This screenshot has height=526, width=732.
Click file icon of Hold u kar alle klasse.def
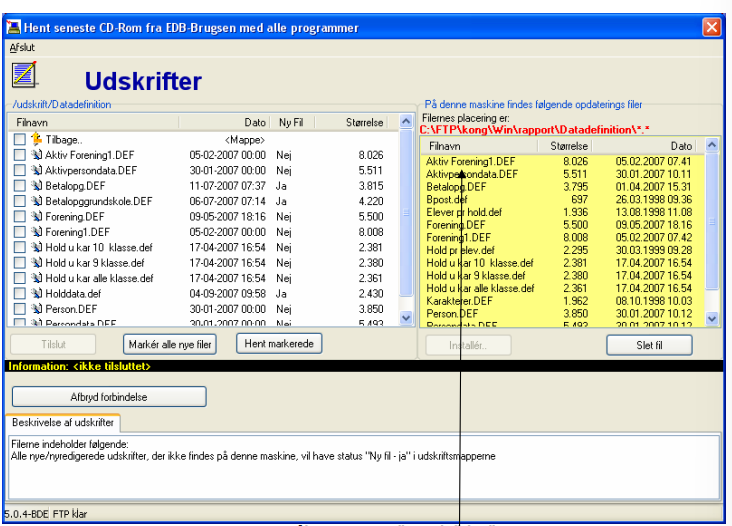36,278
